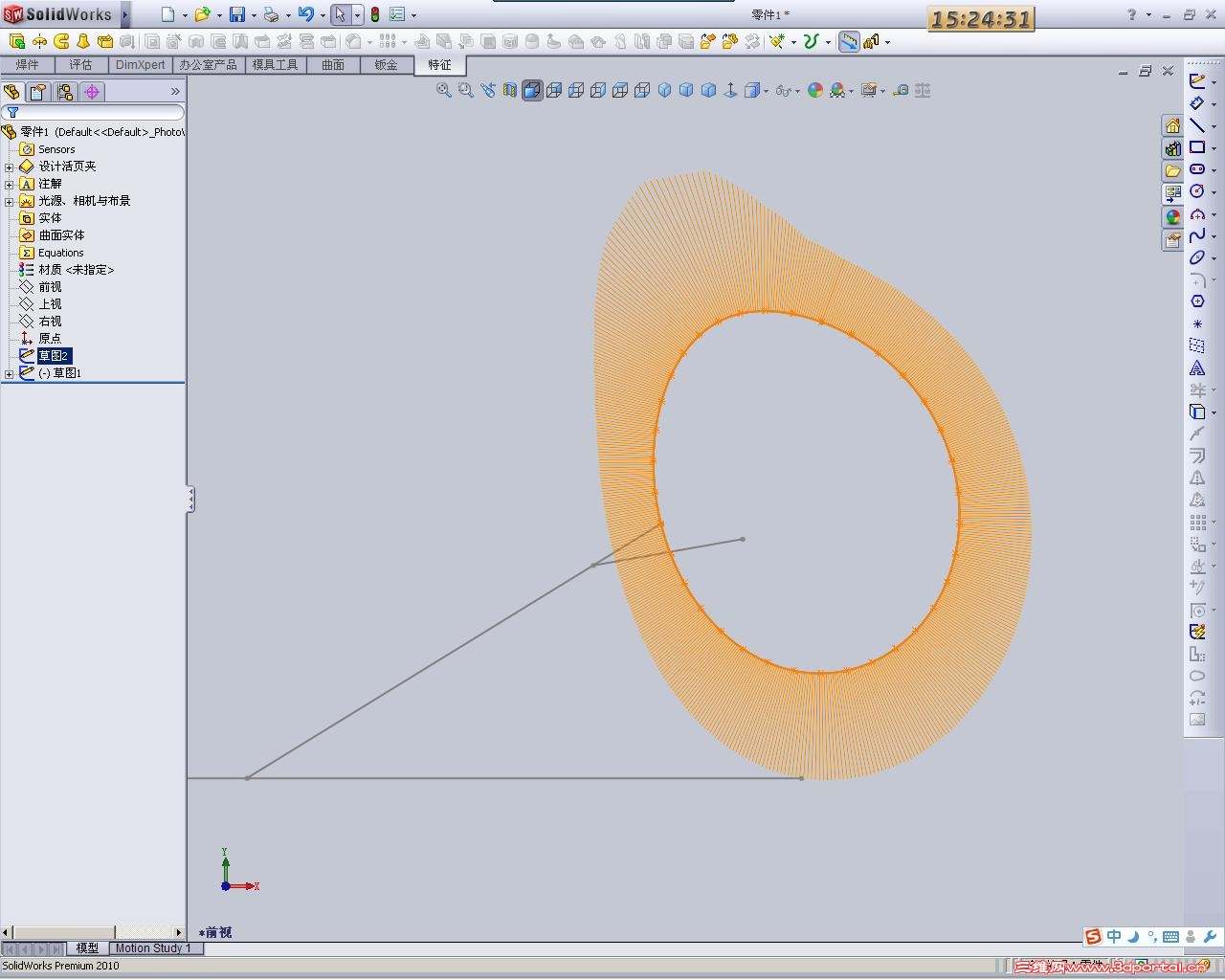The width and height of the screenshot is (1225, 980).
Task: Open the Options icon in title toolbar
Action: (x=397, y=14)
